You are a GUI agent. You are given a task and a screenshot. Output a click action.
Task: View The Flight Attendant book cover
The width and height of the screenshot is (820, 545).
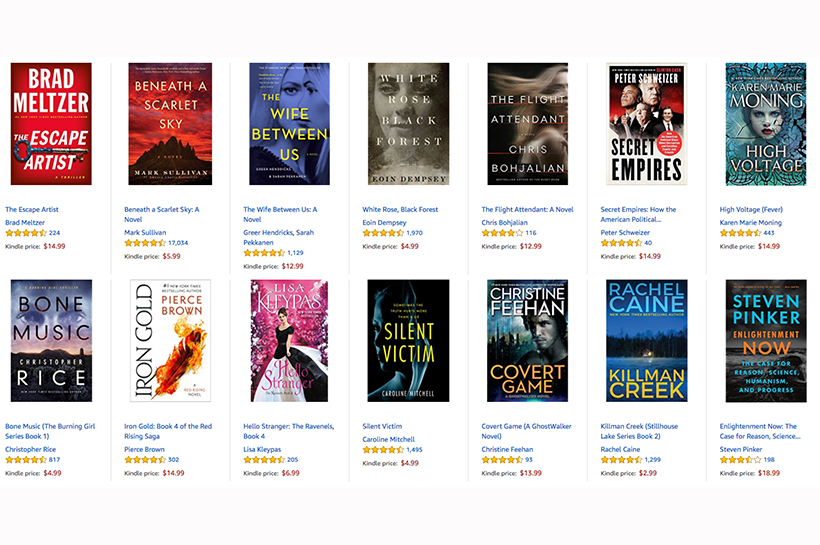point(528,124)
